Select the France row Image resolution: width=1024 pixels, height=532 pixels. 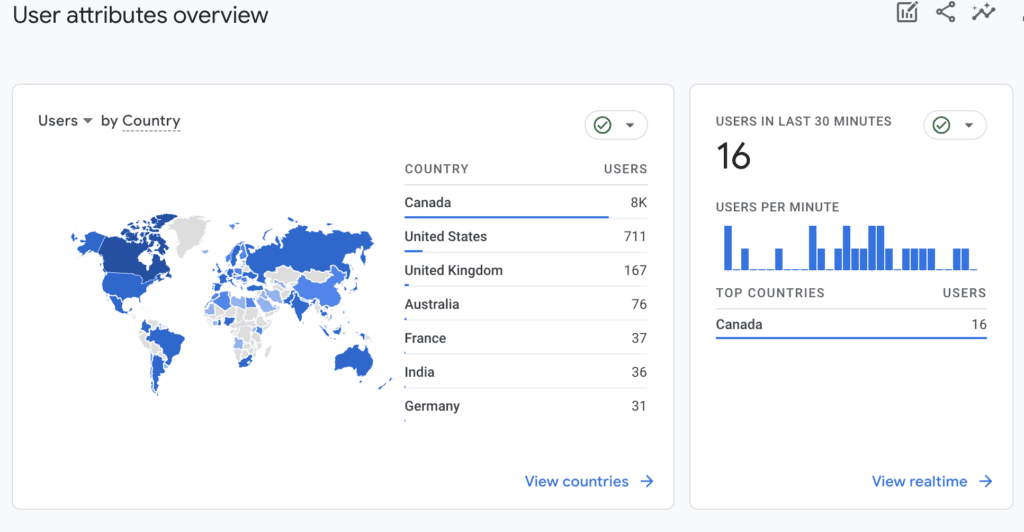click(526, 338)
